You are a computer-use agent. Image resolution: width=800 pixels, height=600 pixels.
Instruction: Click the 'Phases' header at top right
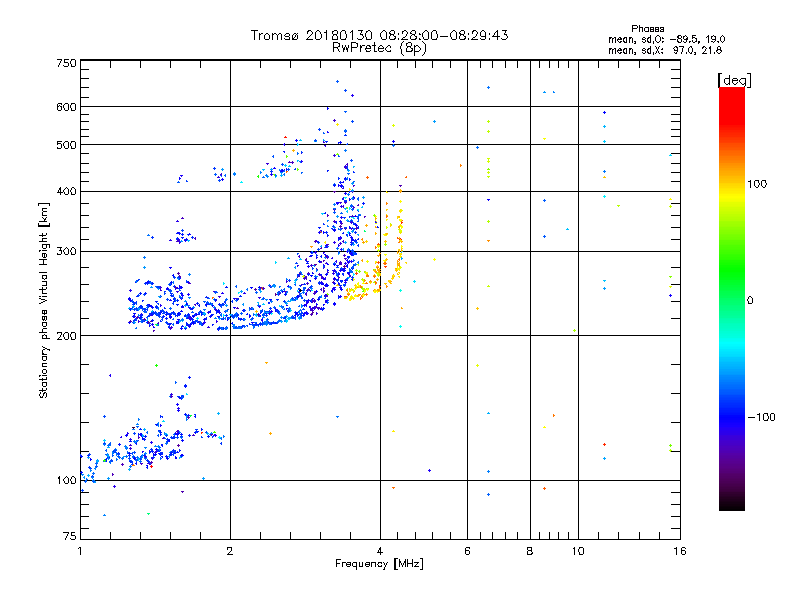pos(647,29)
